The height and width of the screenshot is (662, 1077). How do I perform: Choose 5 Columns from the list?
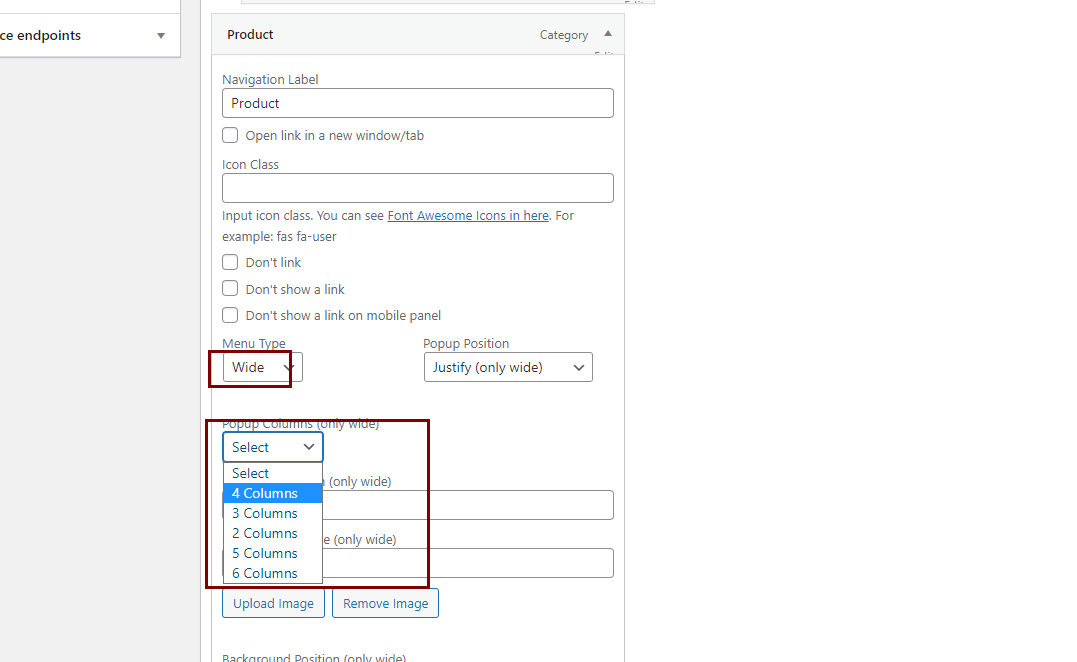point(273,553)
